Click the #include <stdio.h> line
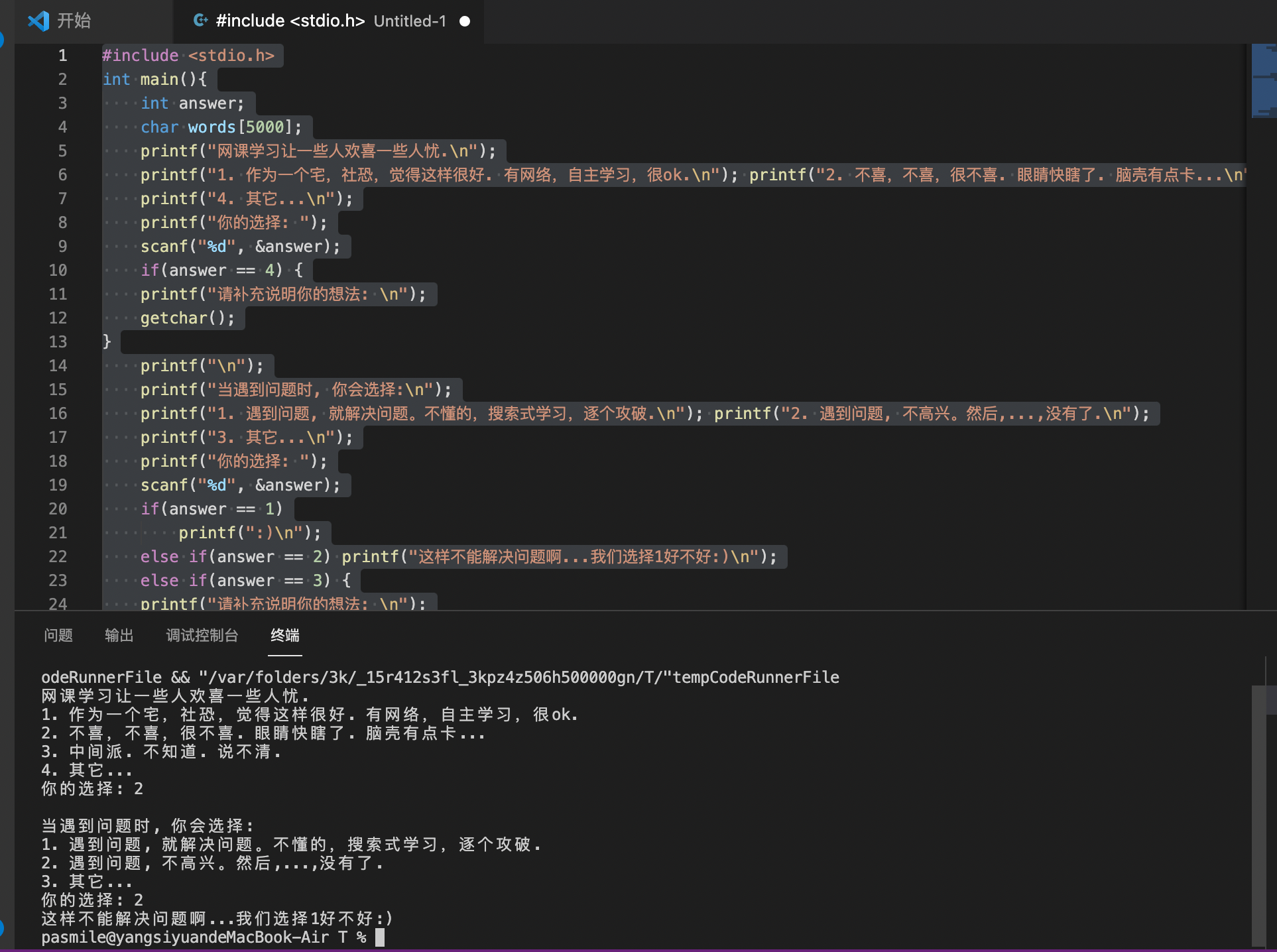The image size is (1277, 952). point(188,56)
